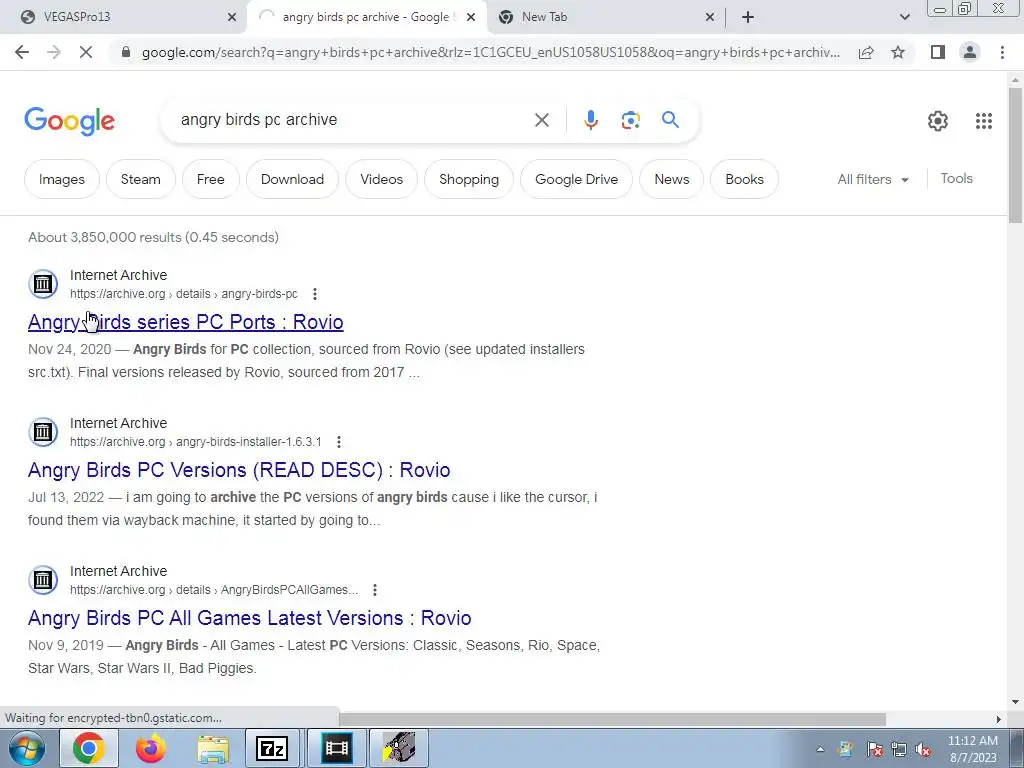View site information lock icon
1024x768 pixels.
tap(126, 52)
